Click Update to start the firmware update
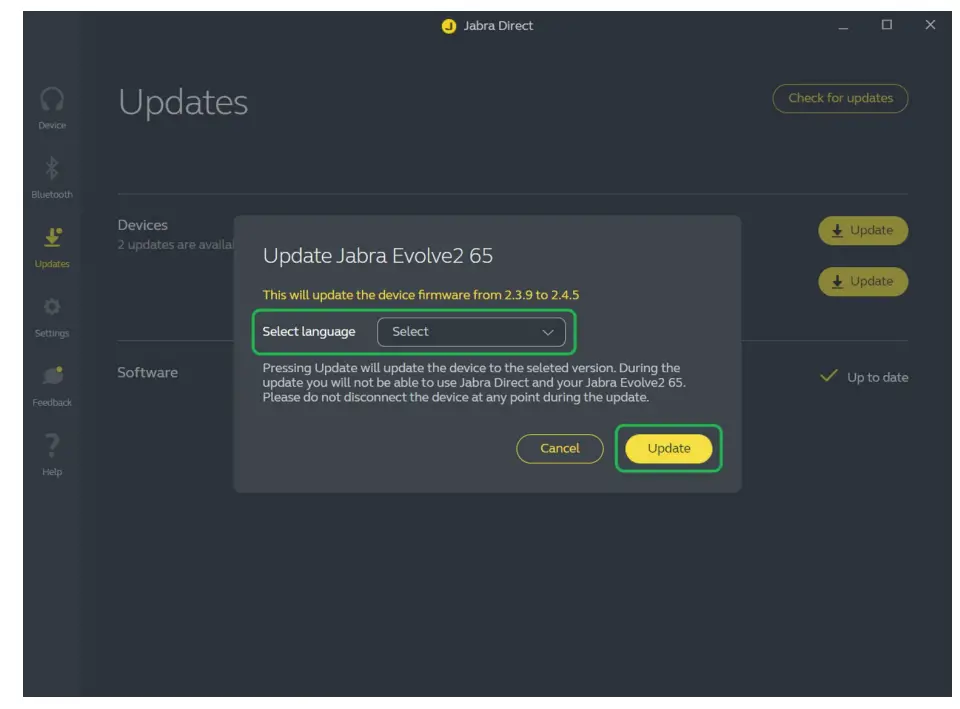The height and width of the screenshot is (709, 960). pyautogui.click(x=668, y=448)
